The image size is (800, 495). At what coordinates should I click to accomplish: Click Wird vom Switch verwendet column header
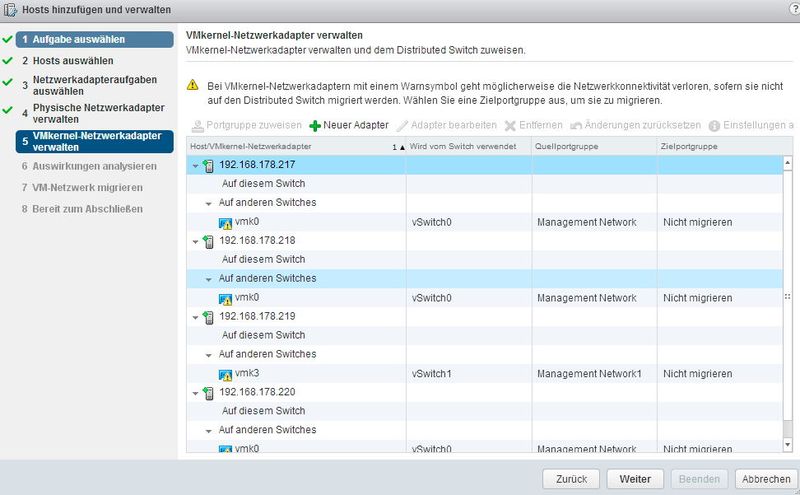(468, 146)
